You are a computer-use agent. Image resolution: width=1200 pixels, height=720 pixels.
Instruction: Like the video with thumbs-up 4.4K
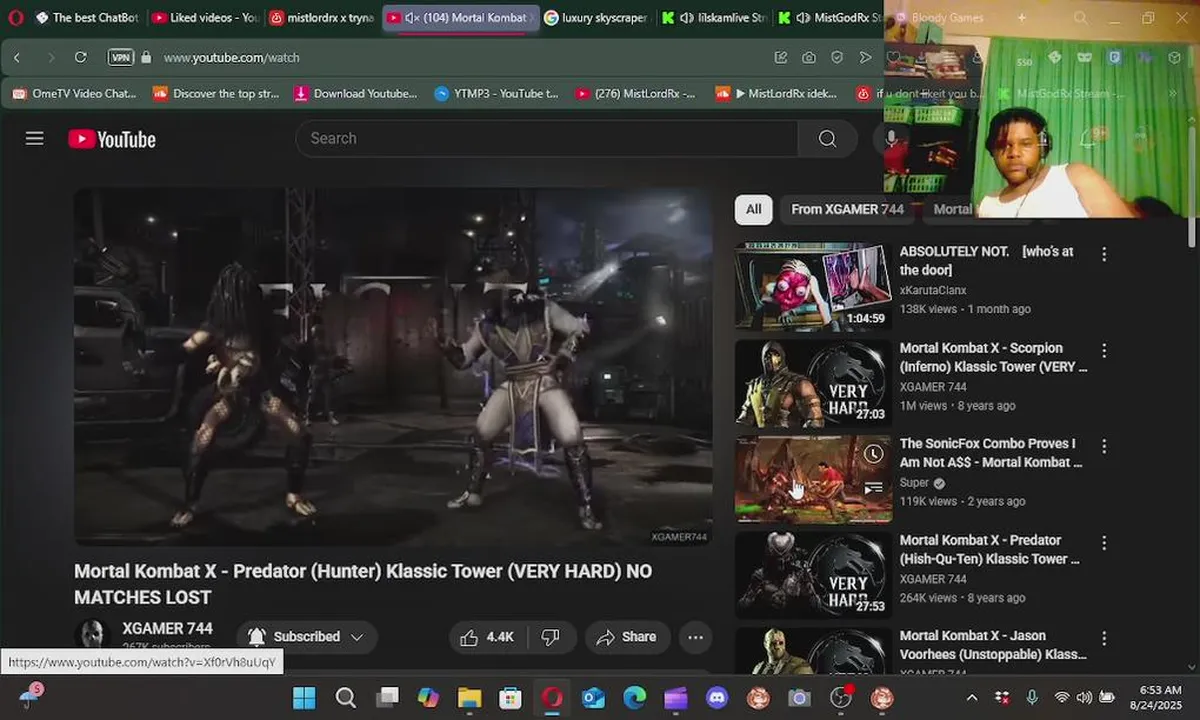click(487, 637)
